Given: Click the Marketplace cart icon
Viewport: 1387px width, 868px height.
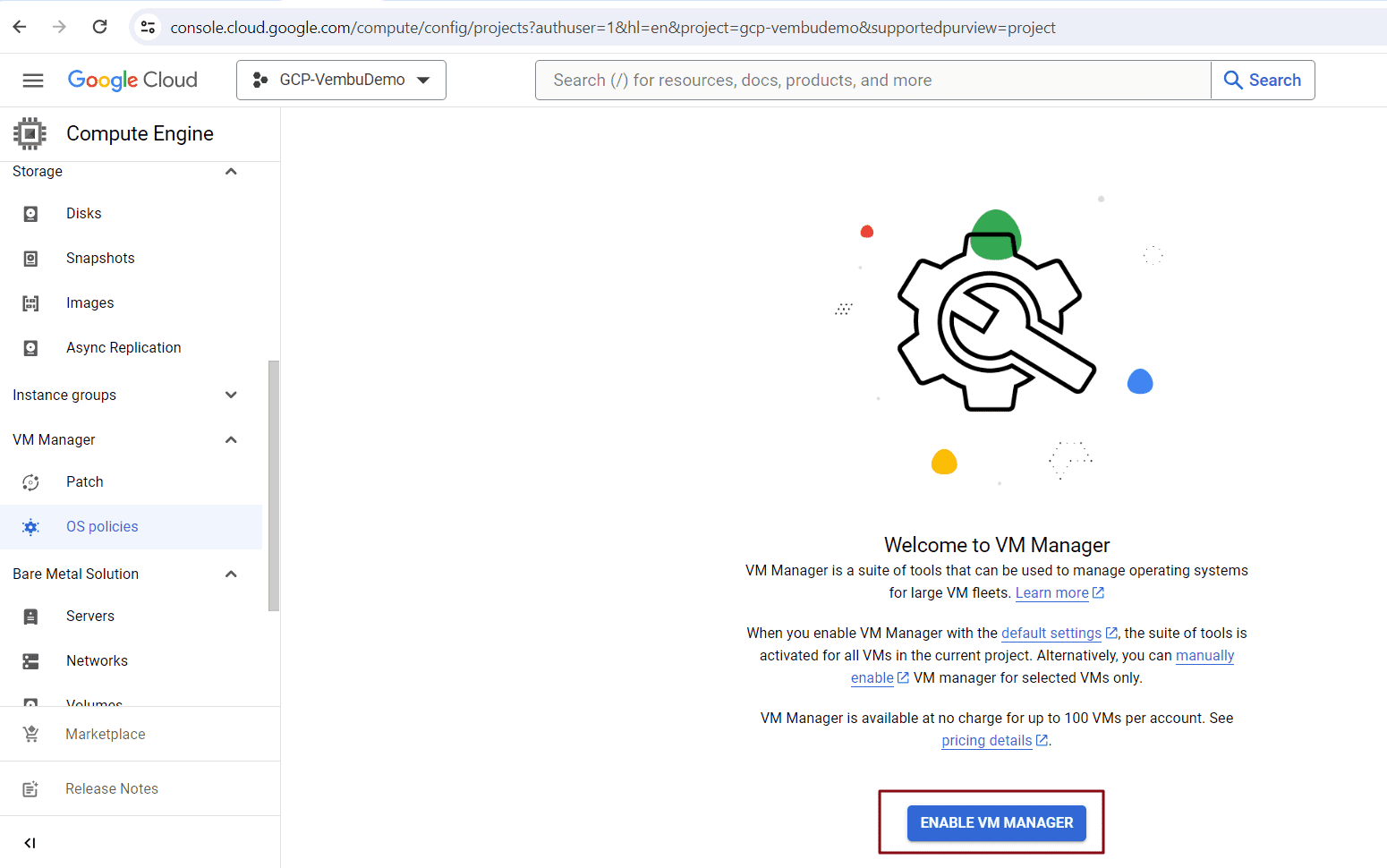Looking at the screenshot, I should [30, 734].
